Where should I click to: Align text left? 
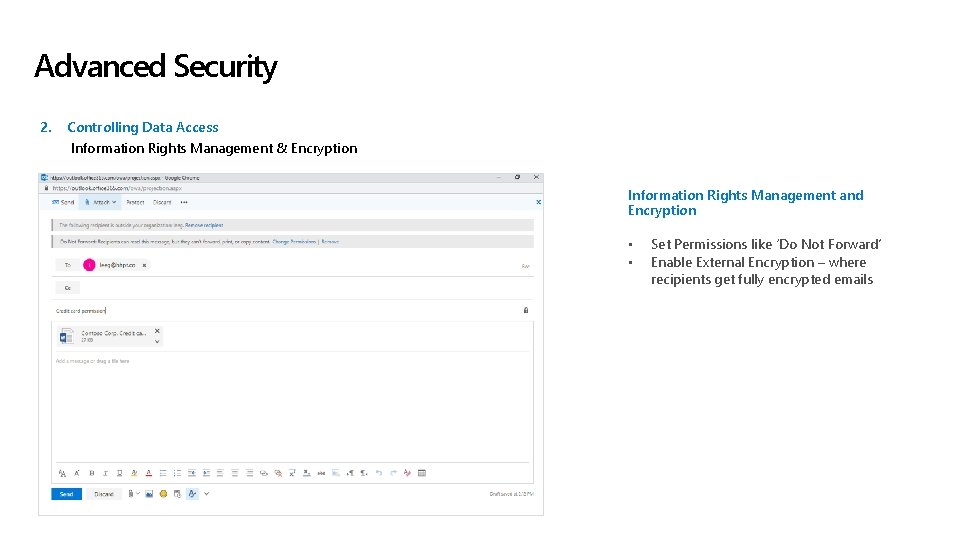[x=220, y=473]
